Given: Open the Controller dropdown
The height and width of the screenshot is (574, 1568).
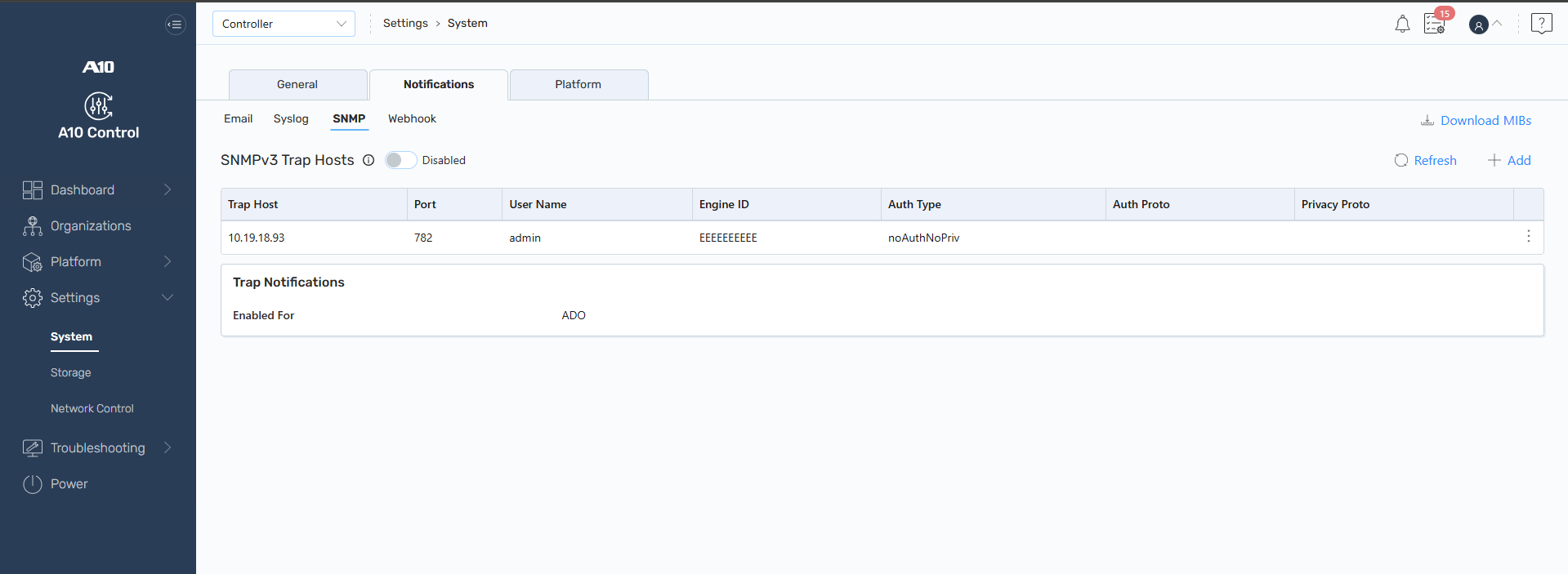Looking at the screenshot, I should (x=284, y=24).
